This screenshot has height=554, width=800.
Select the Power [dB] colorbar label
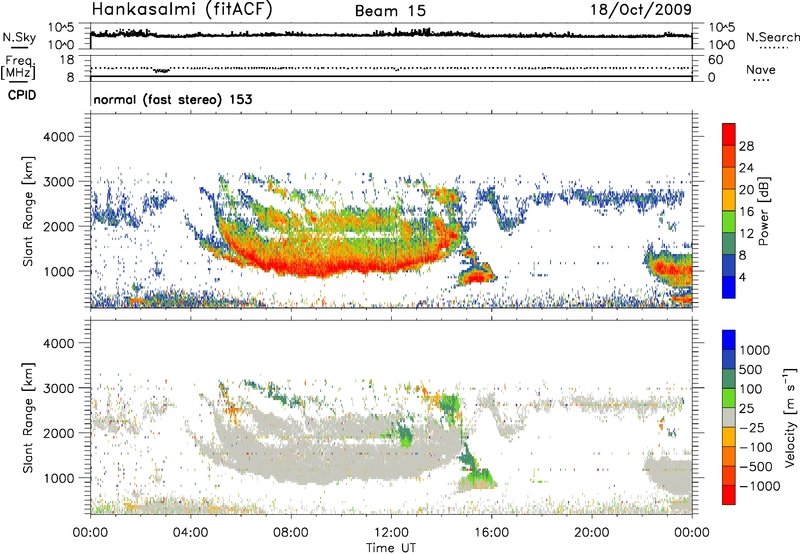764,211
